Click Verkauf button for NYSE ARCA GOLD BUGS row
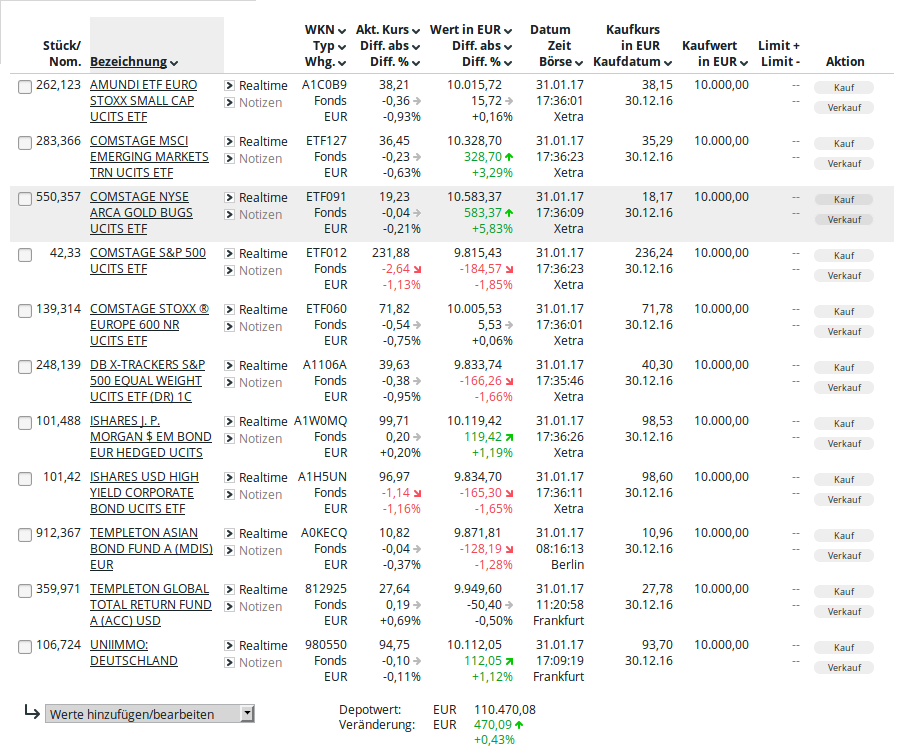 844,219
